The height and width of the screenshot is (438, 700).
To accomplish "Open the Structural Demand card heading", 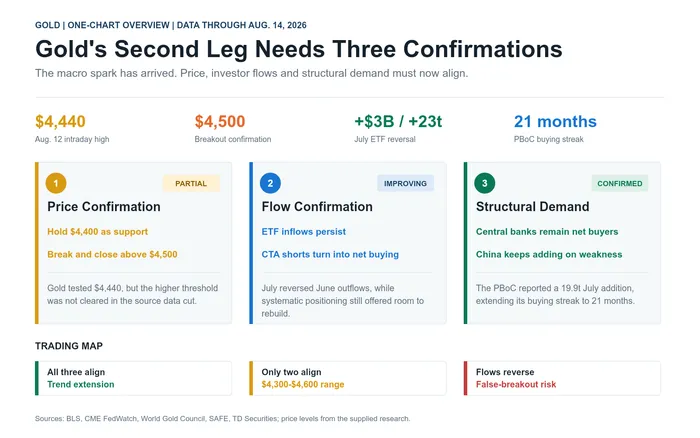I will [533, 207].
